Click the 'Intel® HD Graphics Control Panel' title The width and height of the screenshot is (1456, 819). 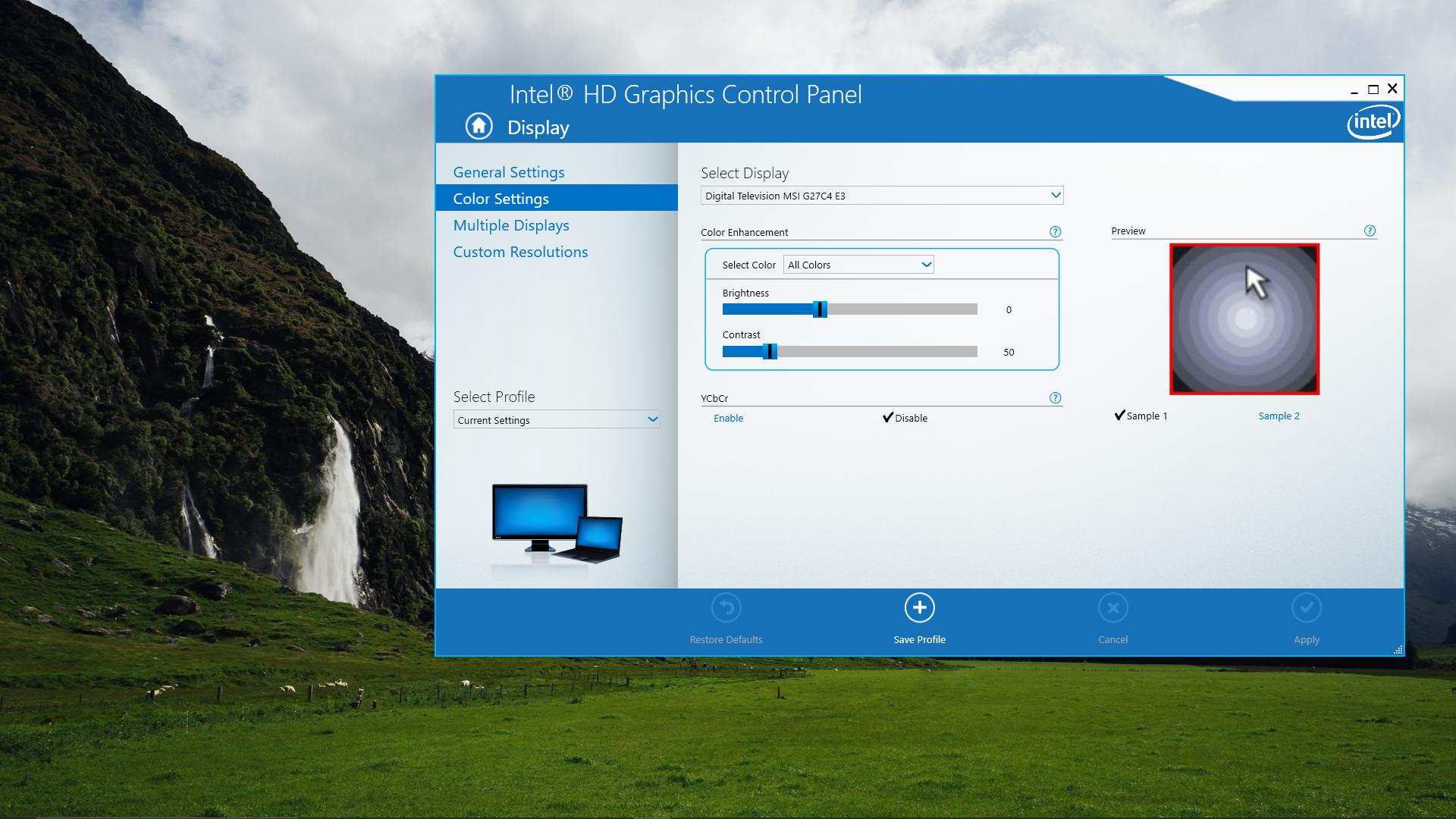[x=686, y=95]
